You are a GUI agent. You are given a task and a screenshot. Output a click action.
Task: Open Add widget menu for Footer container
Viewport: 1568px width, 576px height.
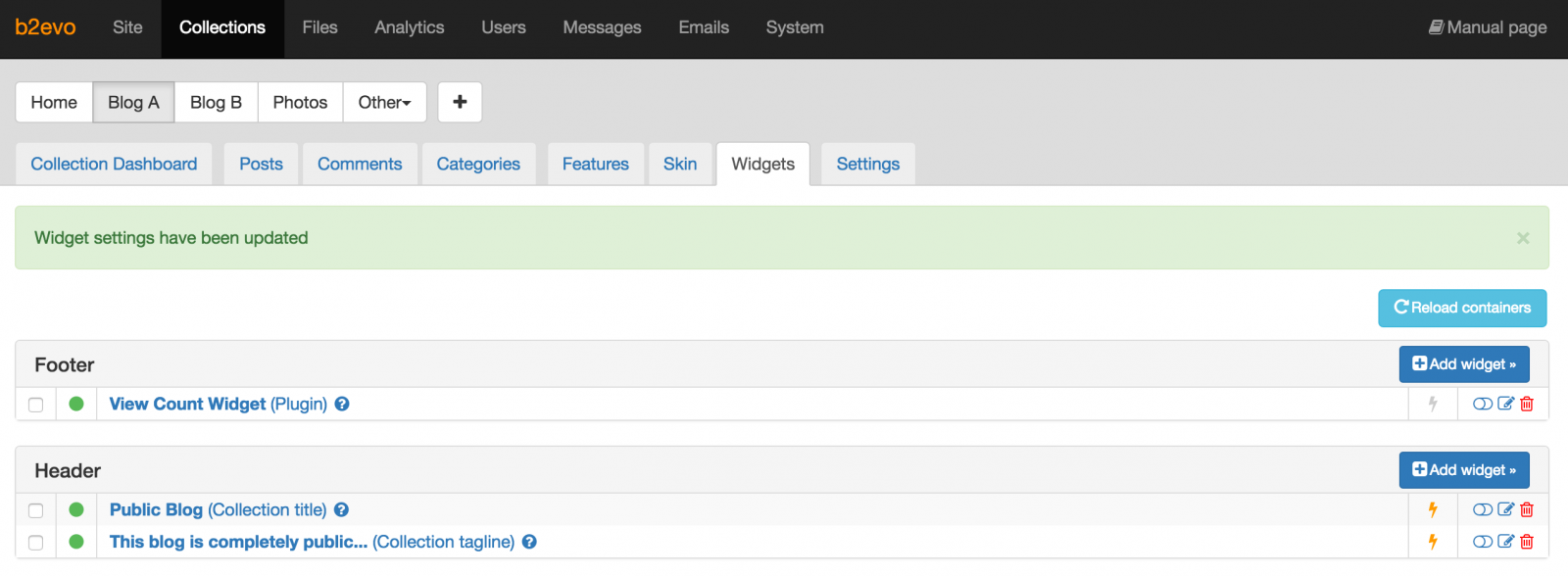[x=1463, y=364]
